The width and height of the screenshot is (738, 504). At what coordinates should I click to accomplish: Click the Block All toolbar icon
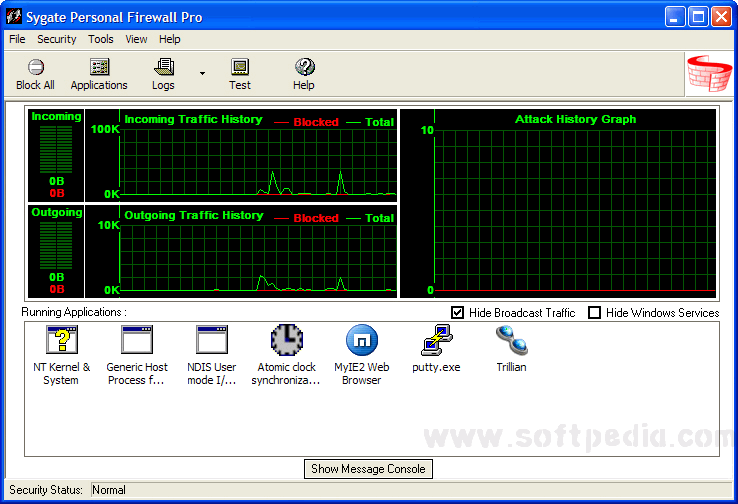pyautogui.click(x=36, y=74)
